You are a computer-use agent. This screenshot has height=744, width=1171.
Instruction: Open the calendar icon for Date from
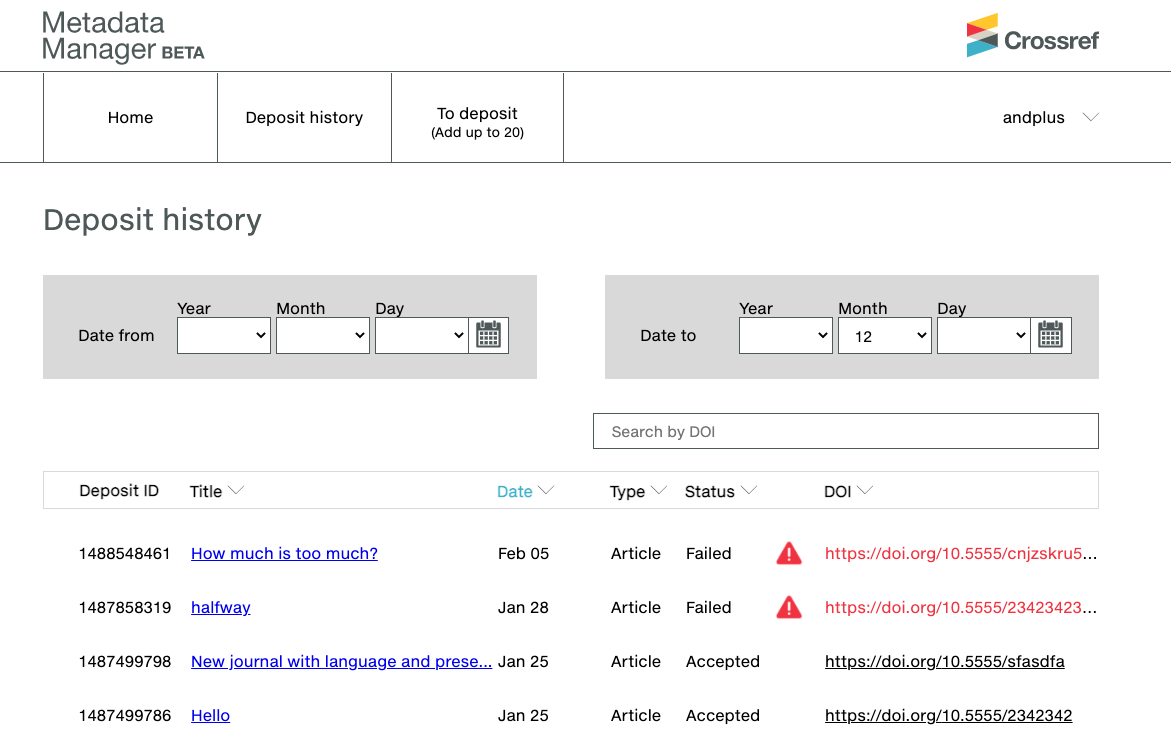click(x=489, y=335)
